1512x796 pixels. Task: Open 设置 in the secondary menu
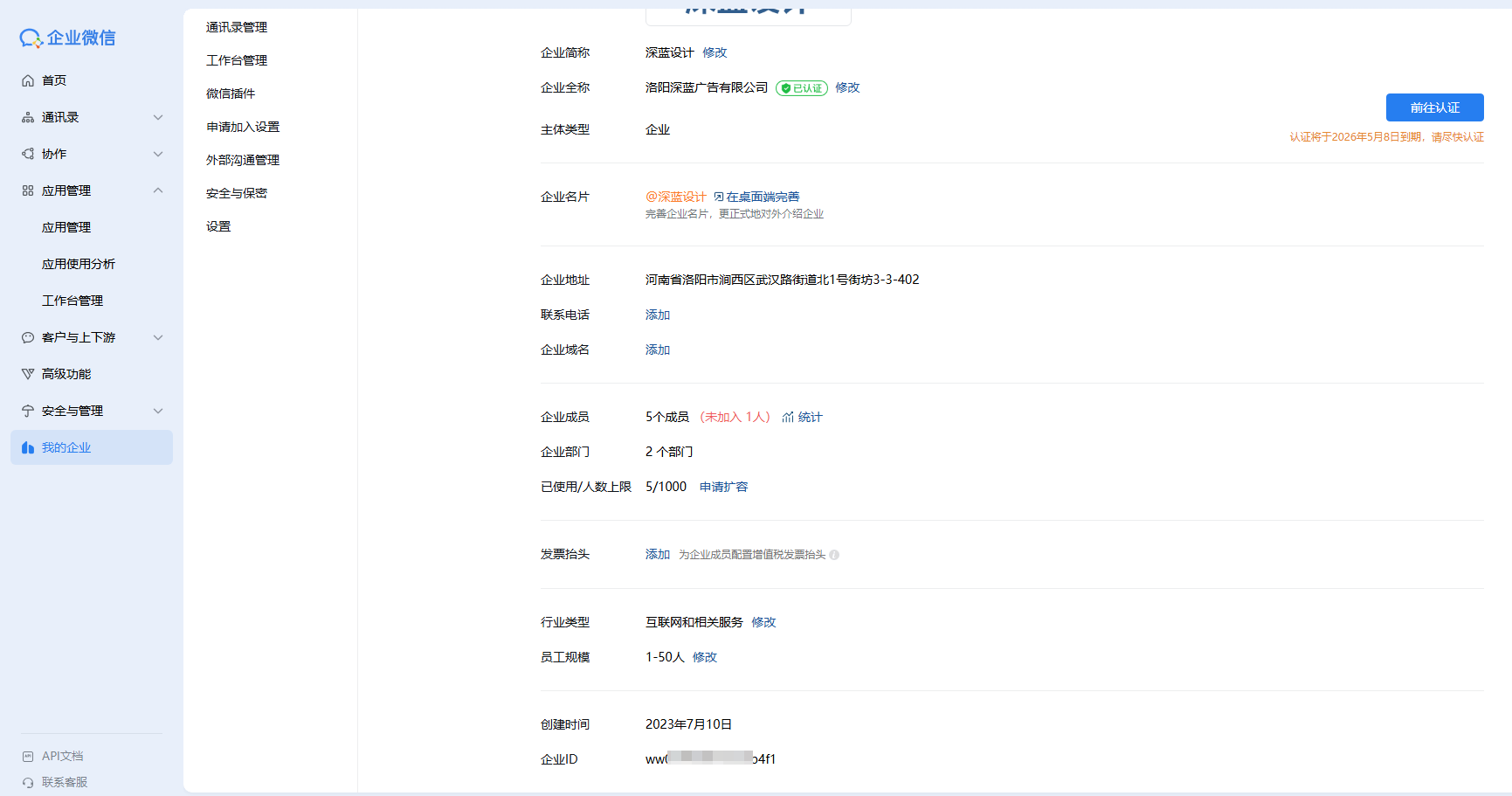point(218,226)
